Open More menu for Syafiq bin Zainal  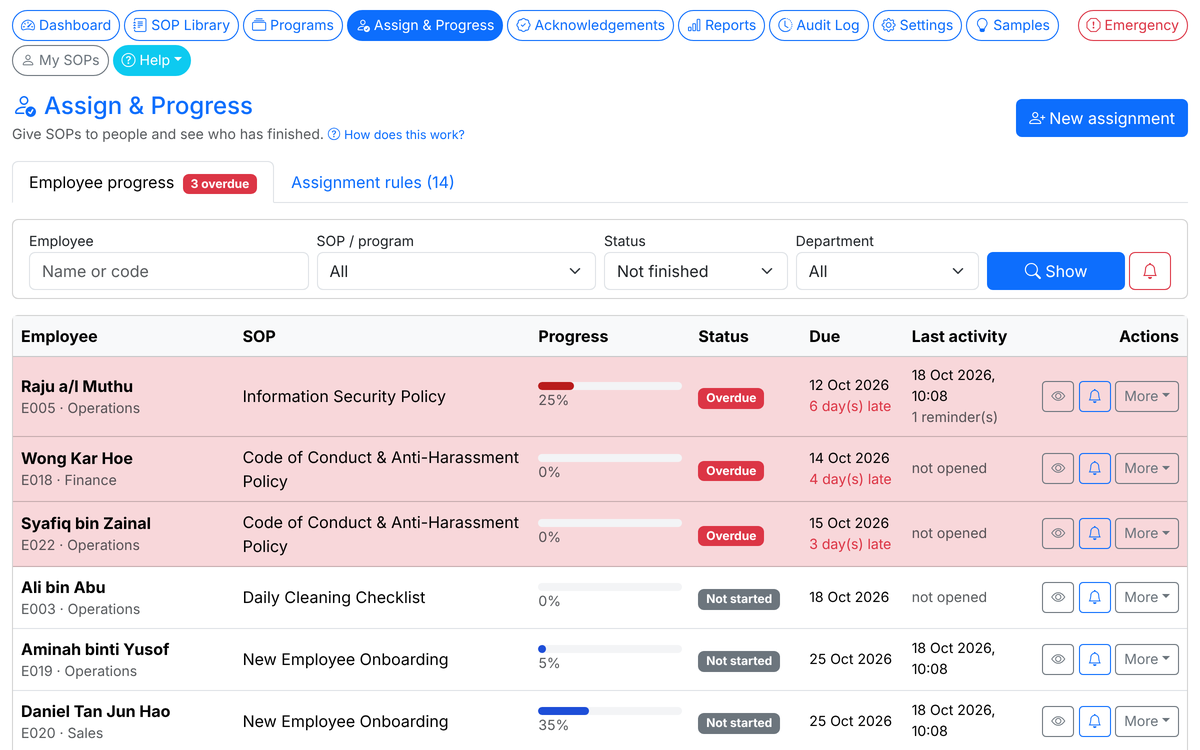(1147, 533)
